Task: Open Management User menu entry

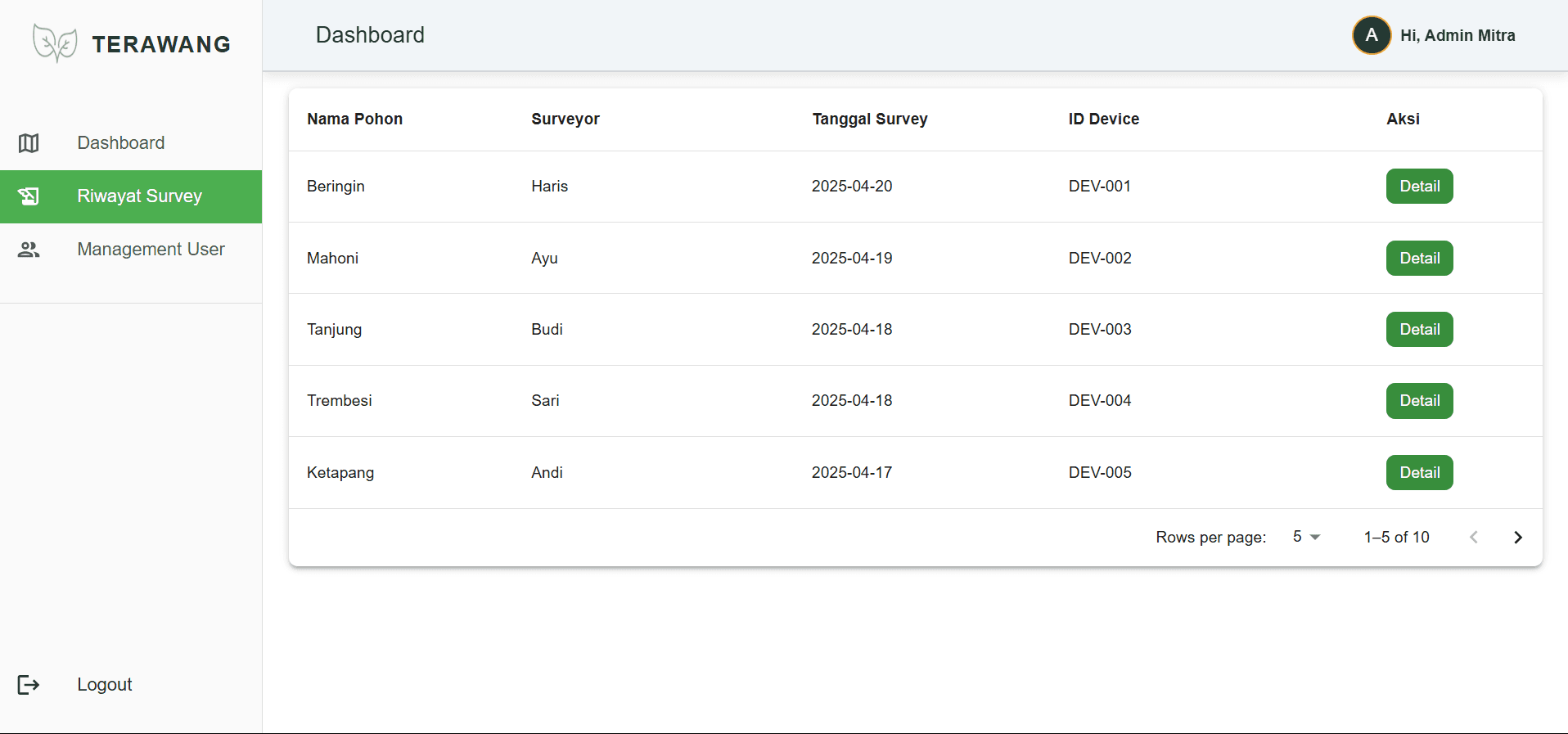Action: 151,250
